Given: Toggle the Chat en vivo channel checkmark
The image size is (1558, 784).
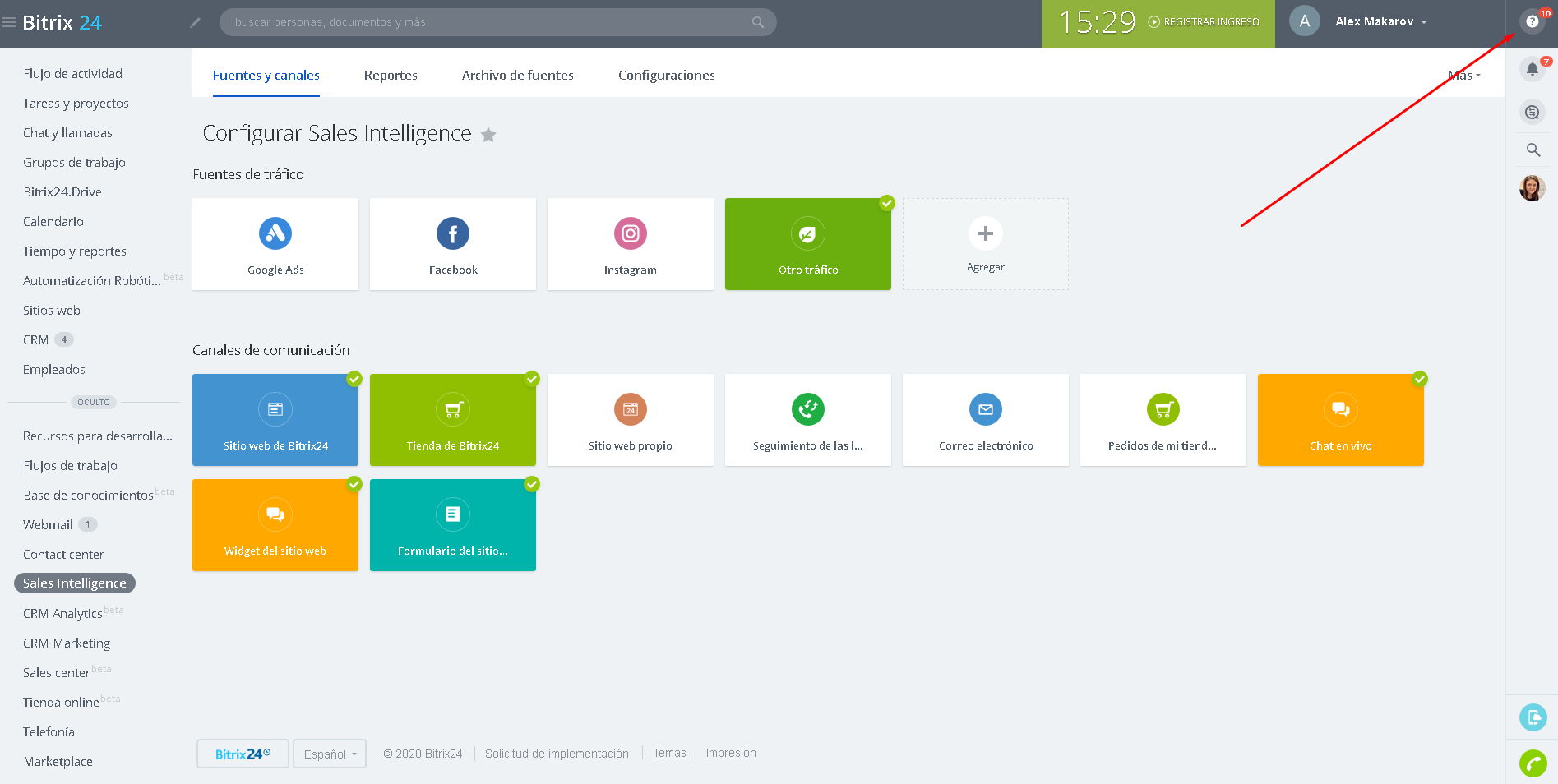Looking at the screenshot, I should pos(1420,379).
